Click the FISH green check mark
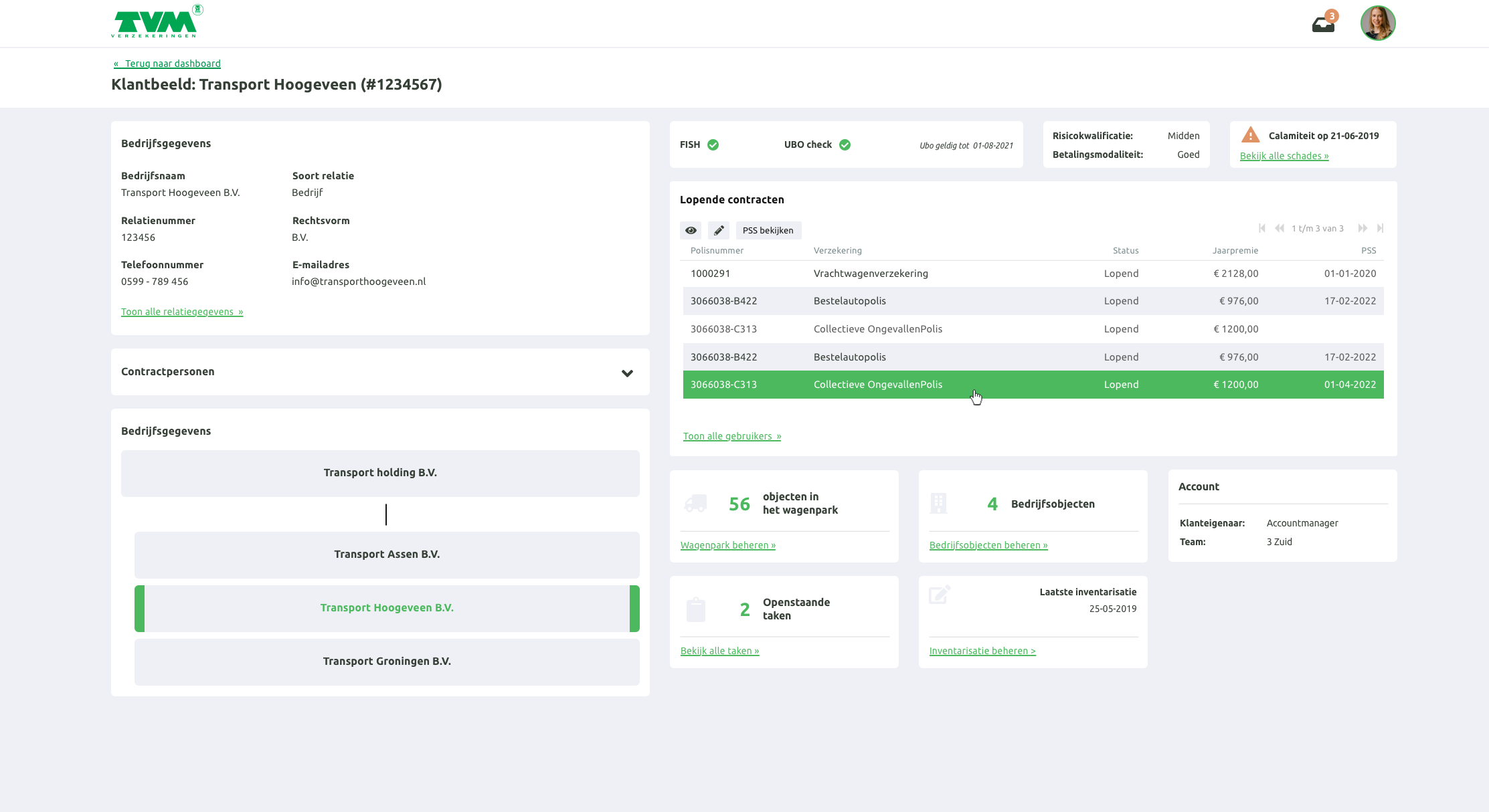 713,144
